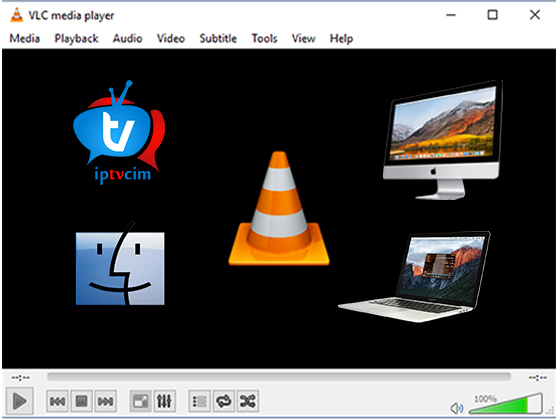Viewport: 560px width, 419px height.
Task: Open the View menu
Action: [303, 38]
